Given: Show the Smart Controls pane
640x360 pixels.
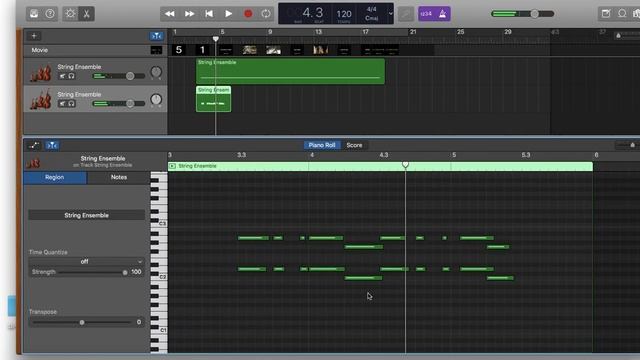Looking at the screenshot, I should coord(70,13).
